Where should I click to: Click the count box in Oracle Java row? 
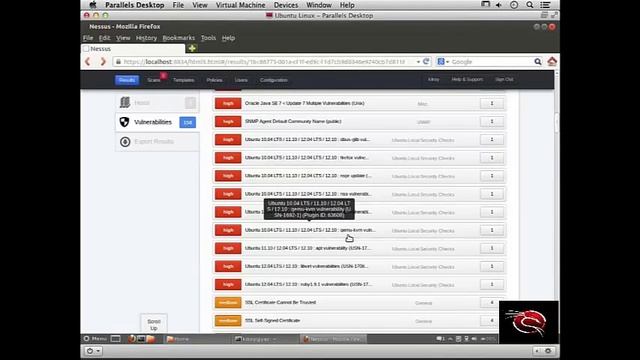[x=491, y=103]
